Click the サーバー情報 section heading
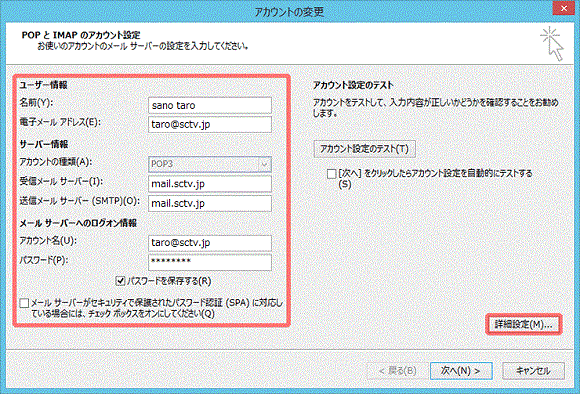Screen dimensions: 580x394 pyautogui.click(x=44, y=144)
